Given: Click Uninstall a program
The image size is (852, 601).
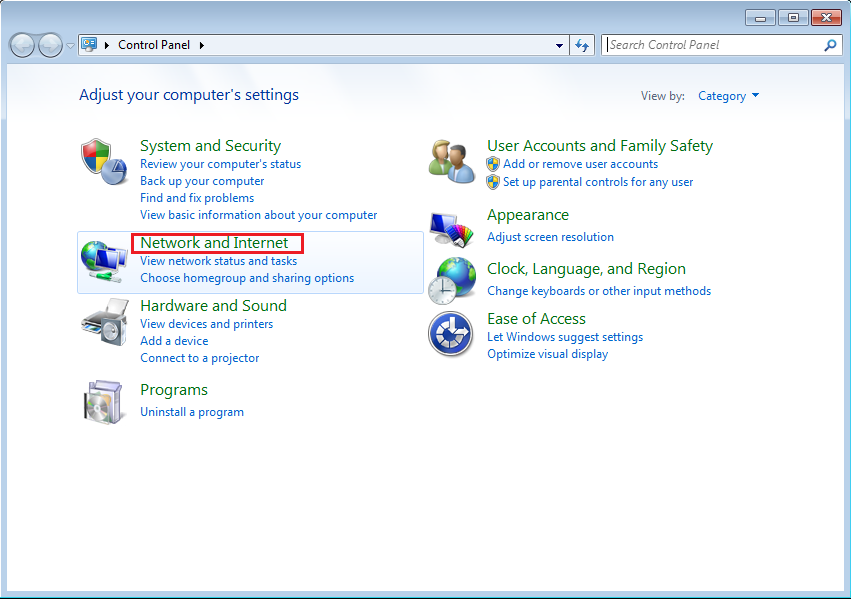Looking at the screenshot, I should point(192,411).
